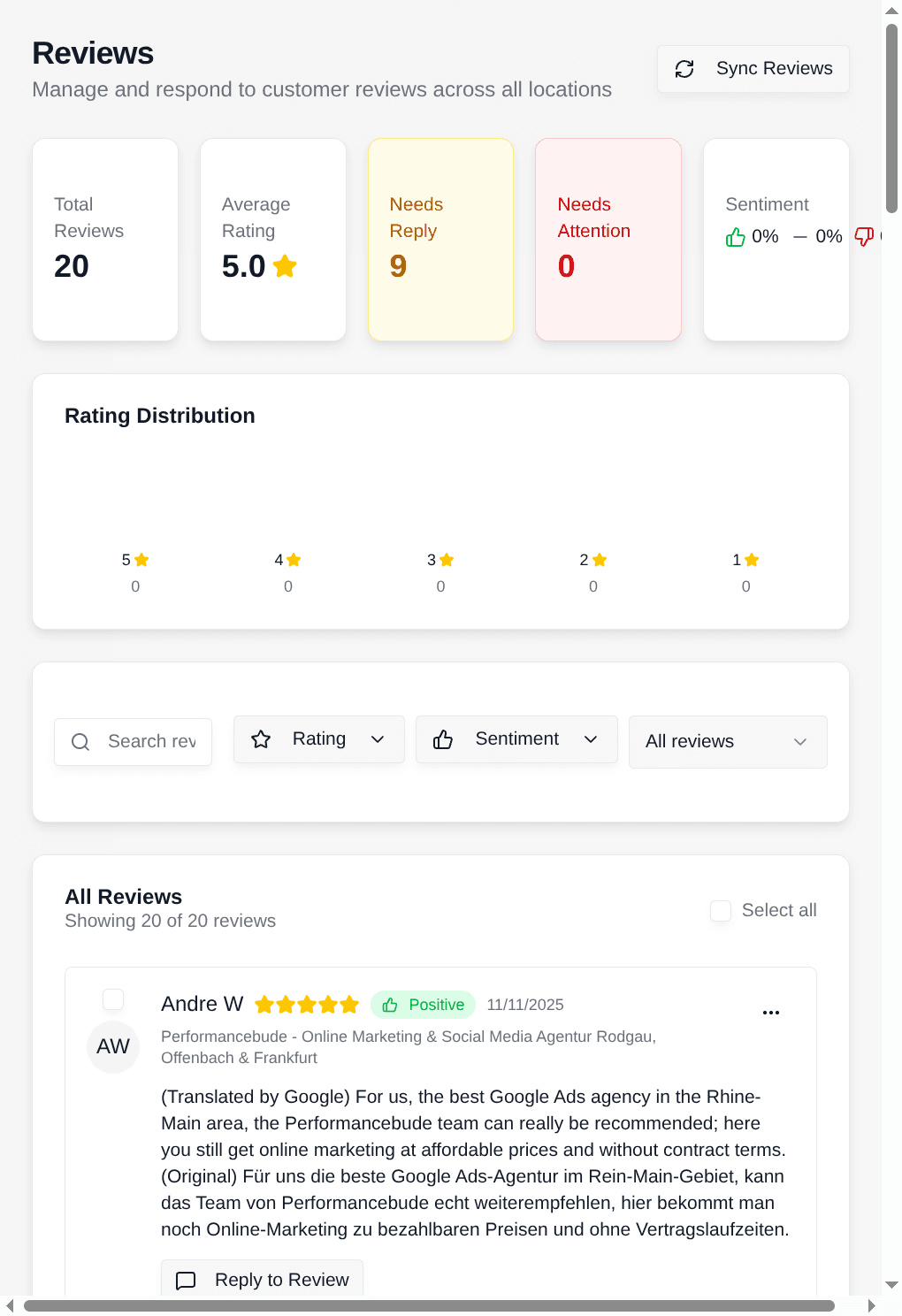Open the review options ellipsis menu
The image size is (902, 1316).
771,1012
